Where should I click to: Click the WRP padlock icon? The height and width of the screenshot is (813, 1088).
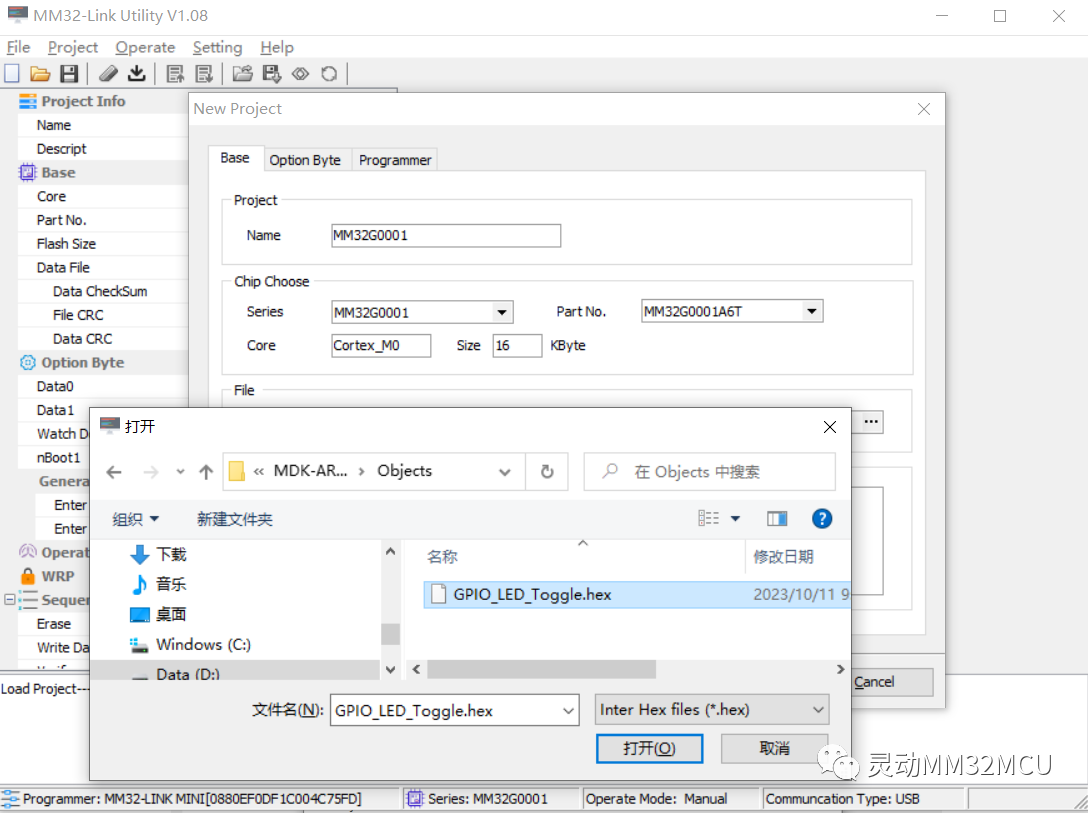click(x=28, y=576)
